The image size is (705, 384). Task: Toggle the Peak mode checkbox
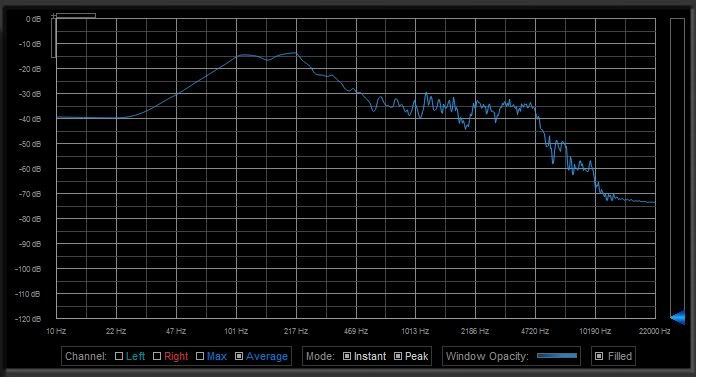(x=398, y=356)
